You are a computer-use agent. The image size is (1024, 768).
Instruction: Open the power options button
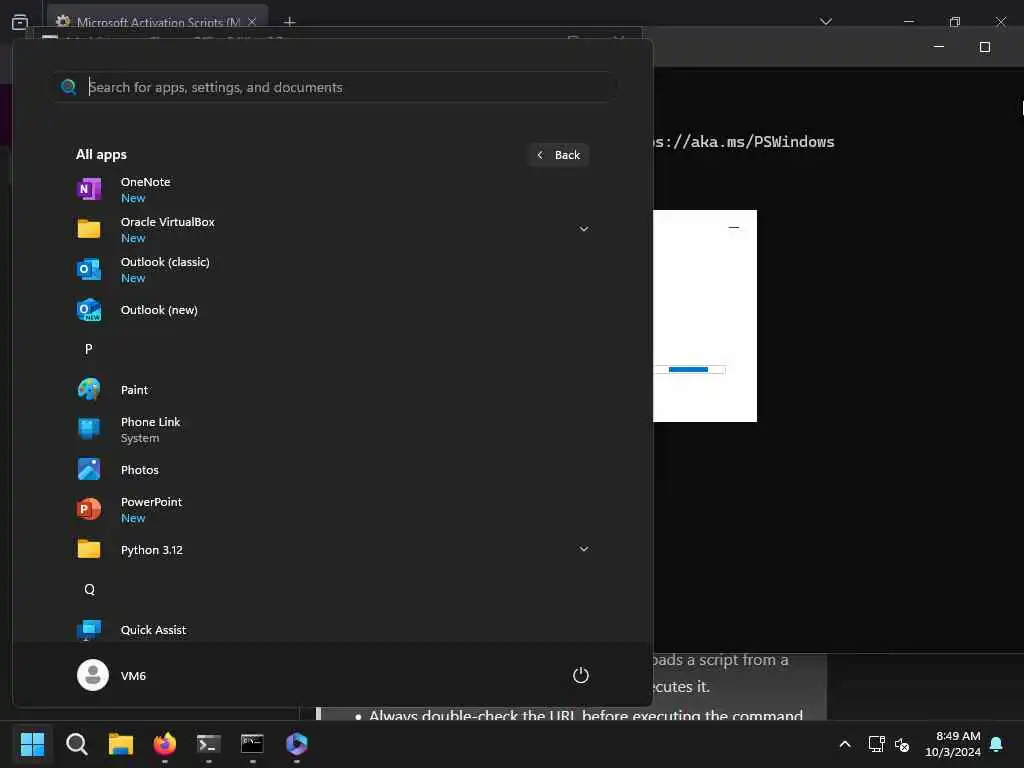tap(581, 675)
